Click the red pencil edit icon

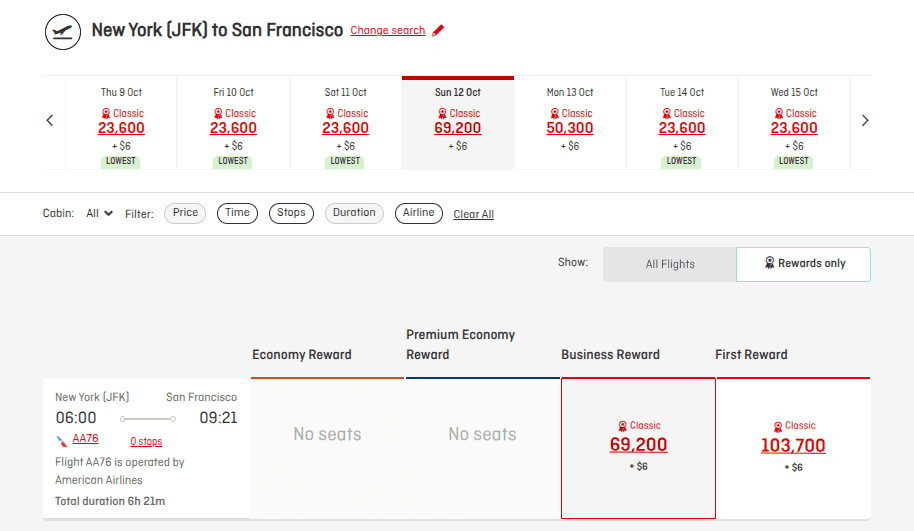click(x=438, y=30)
